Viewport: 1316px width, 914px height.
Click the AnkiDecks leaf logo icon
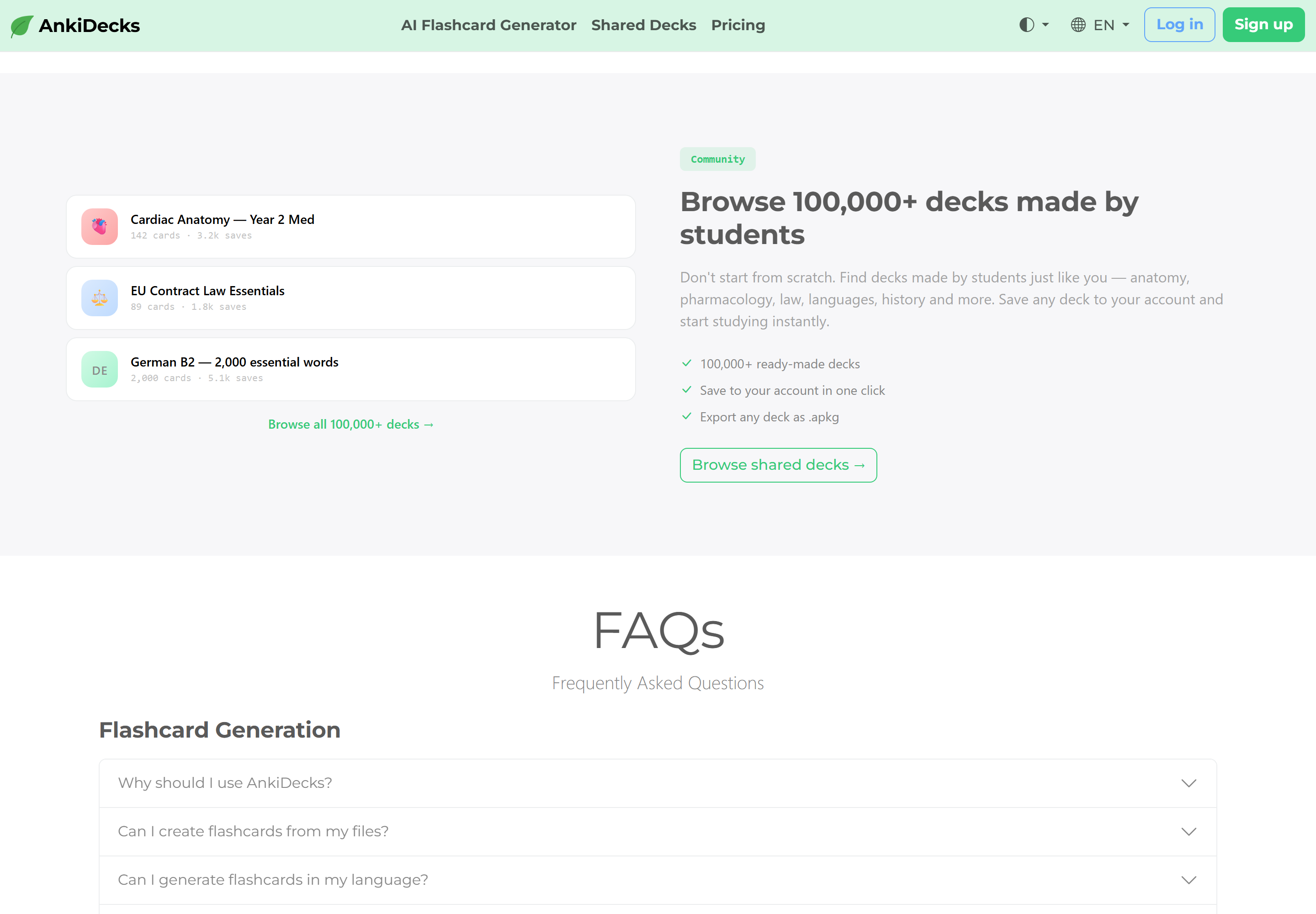click(x=22, y=26)
